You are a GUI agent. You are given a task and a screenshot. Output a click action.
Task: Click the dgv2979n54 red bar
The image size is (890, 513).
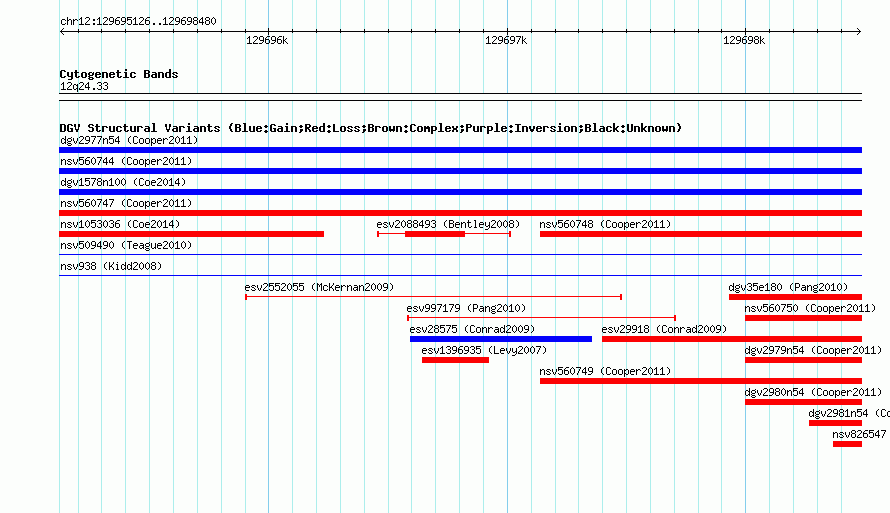tap(803, 360)
